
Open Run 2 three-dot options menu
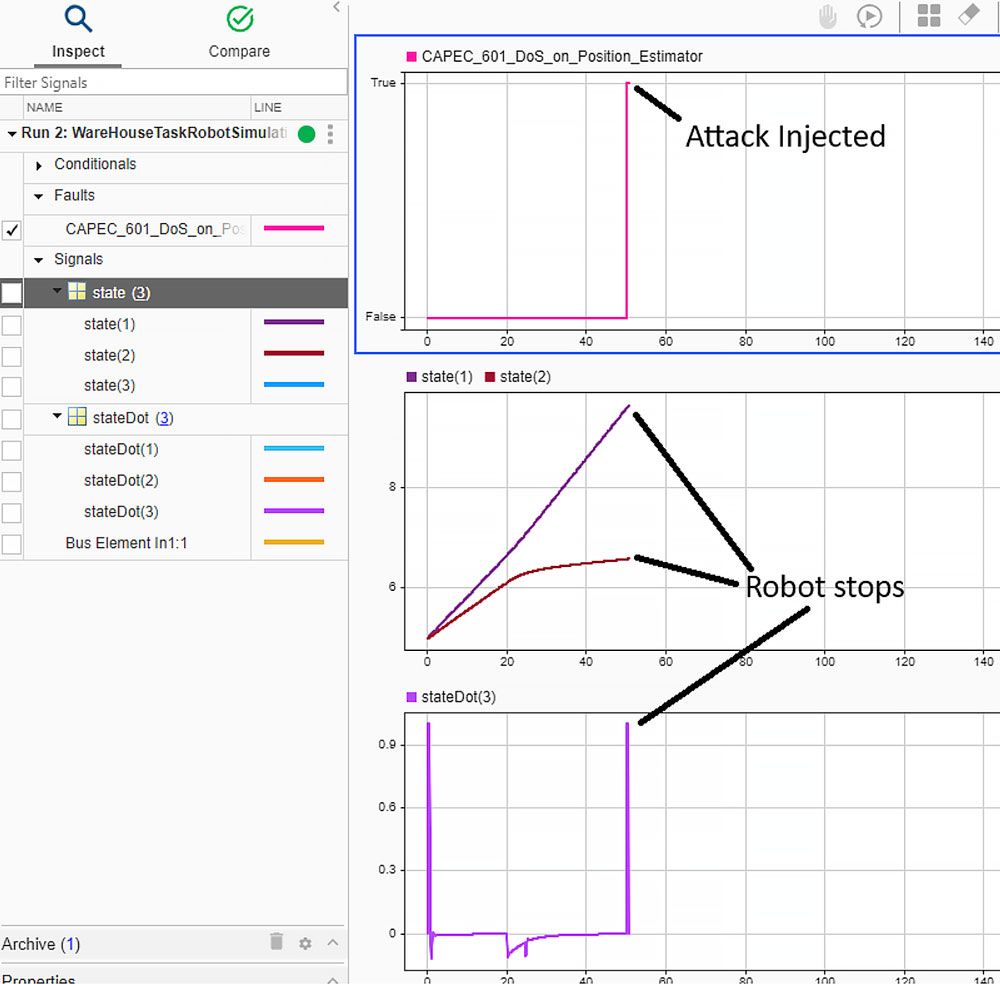331,134
